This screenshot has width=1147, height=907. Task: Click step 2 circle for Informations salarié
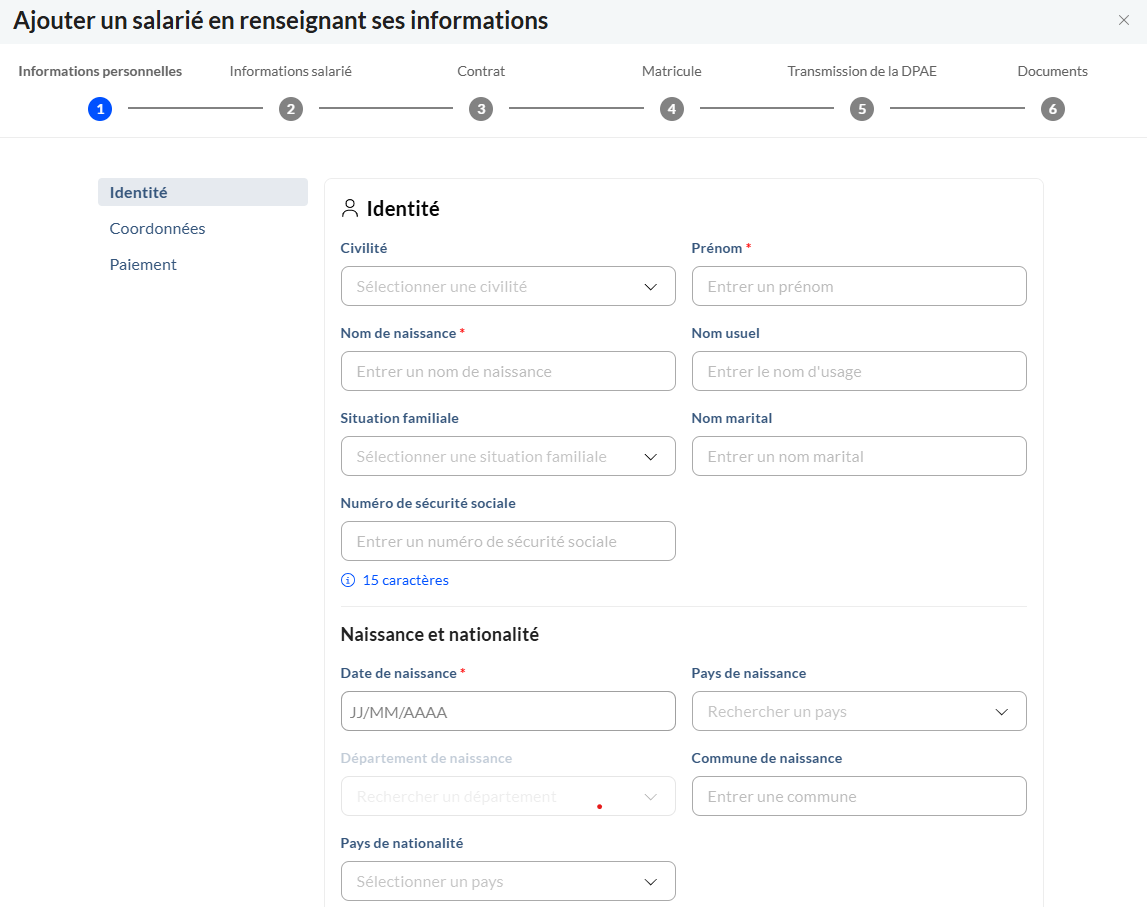291,109
